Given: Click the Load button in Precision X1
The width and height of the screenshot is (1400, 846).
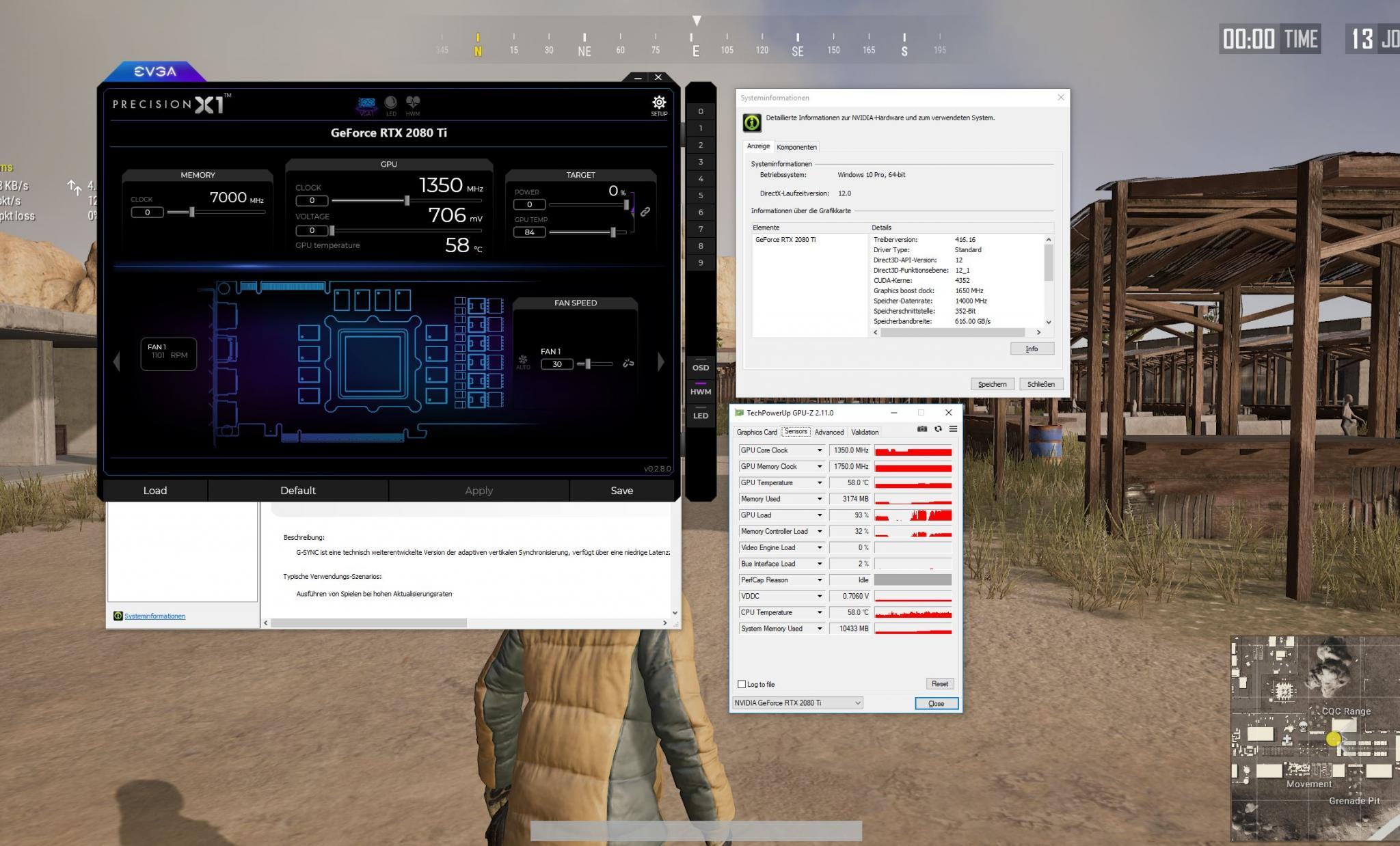Looking at the screenshot, I should [x=155, y=491].
